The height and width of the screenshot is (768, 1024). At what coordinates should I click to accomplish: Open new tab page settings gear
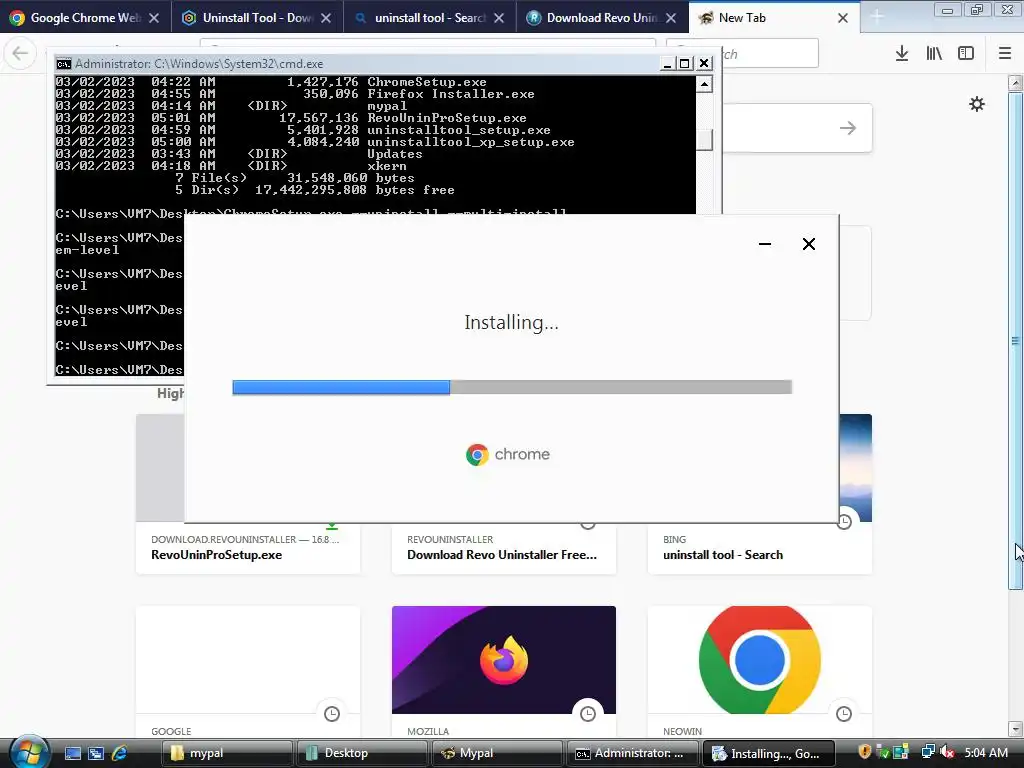tap(977, 104)
